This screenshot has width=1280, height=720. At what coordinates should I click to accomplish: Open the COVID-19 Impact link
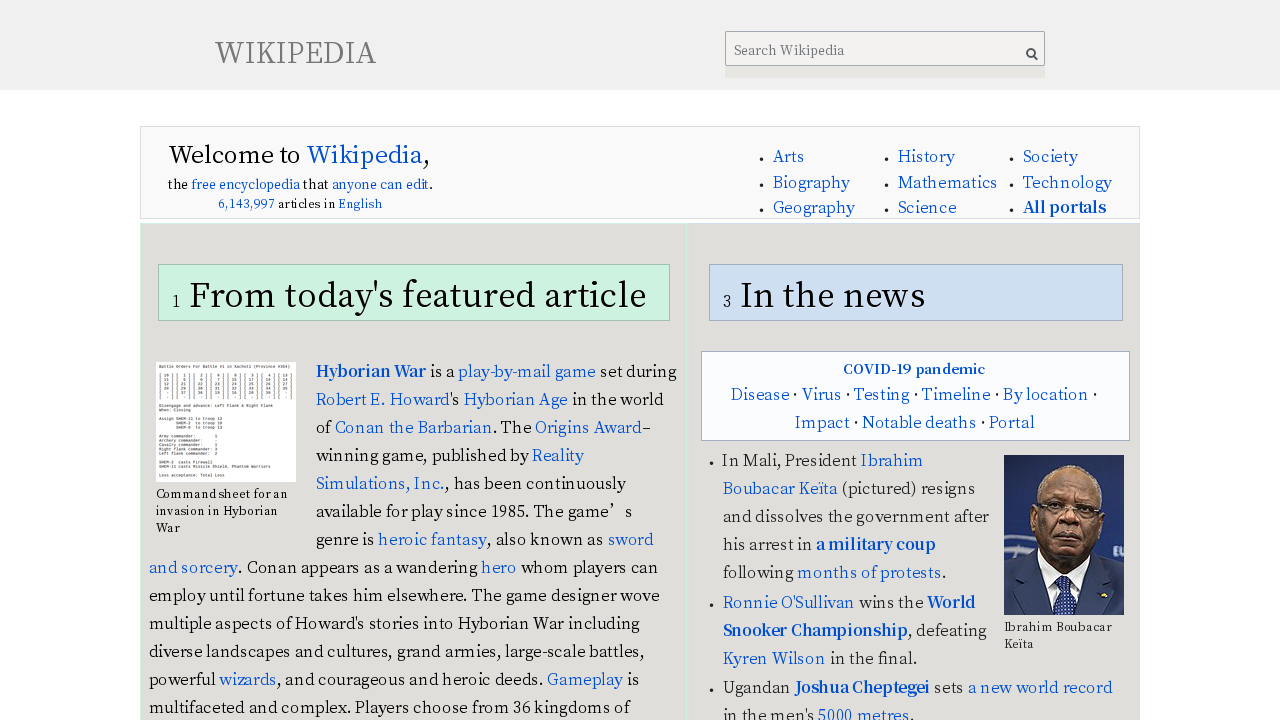click(822, 423)
